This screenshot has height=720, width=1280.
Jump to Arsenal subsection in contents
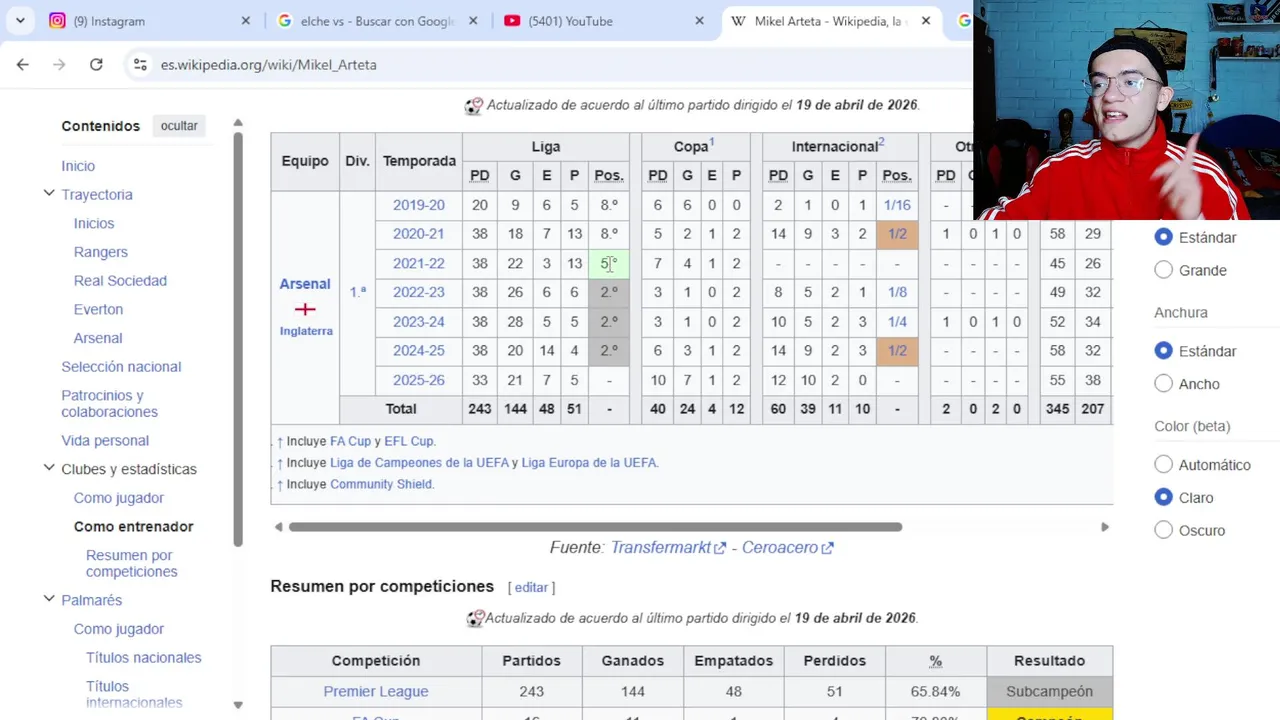click(98, 338)
